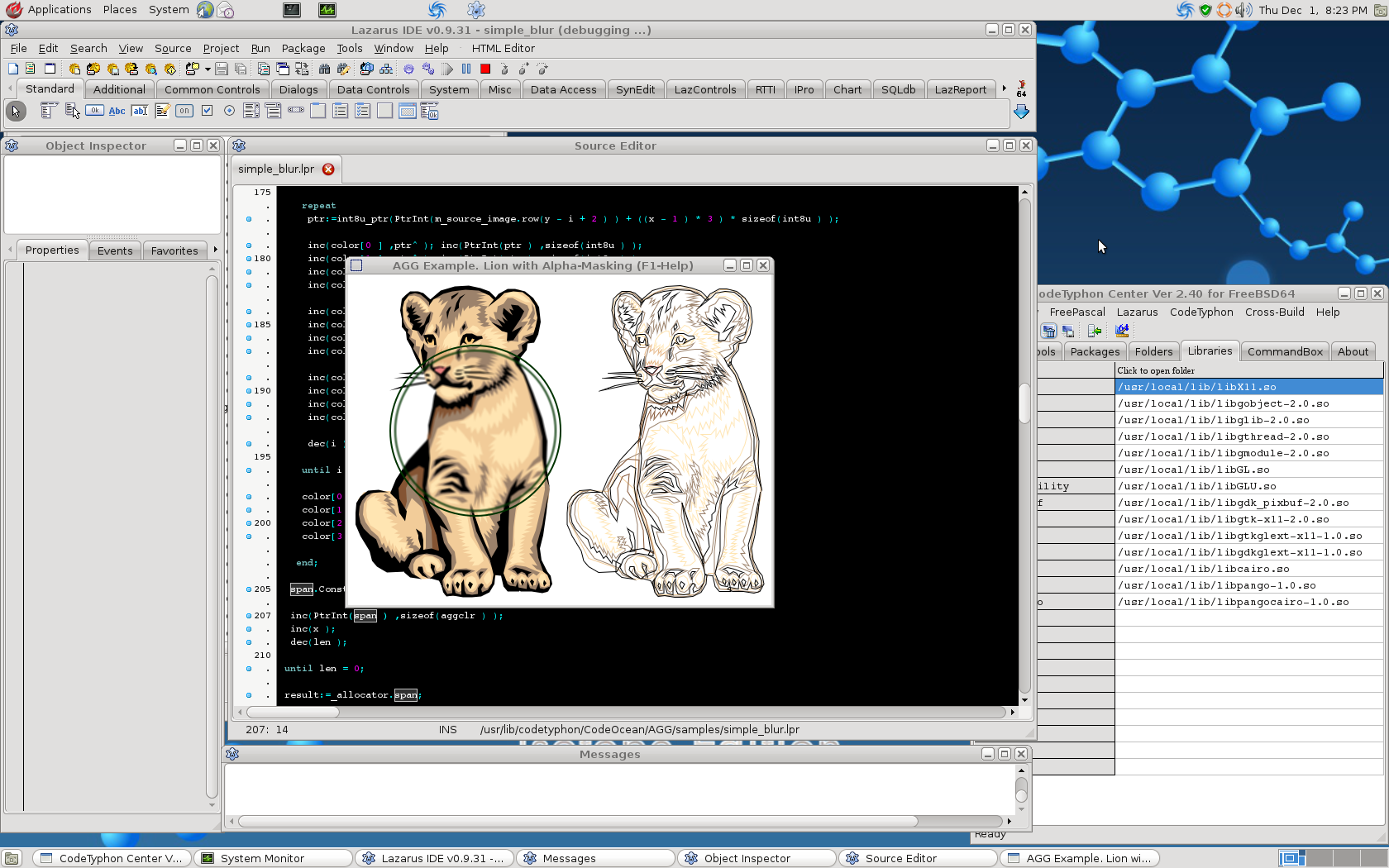This screenshot has height=868, width=1389.
Task: Switch to CodeTyphon Center via the taskbar
Action: (x=112, y=858)
